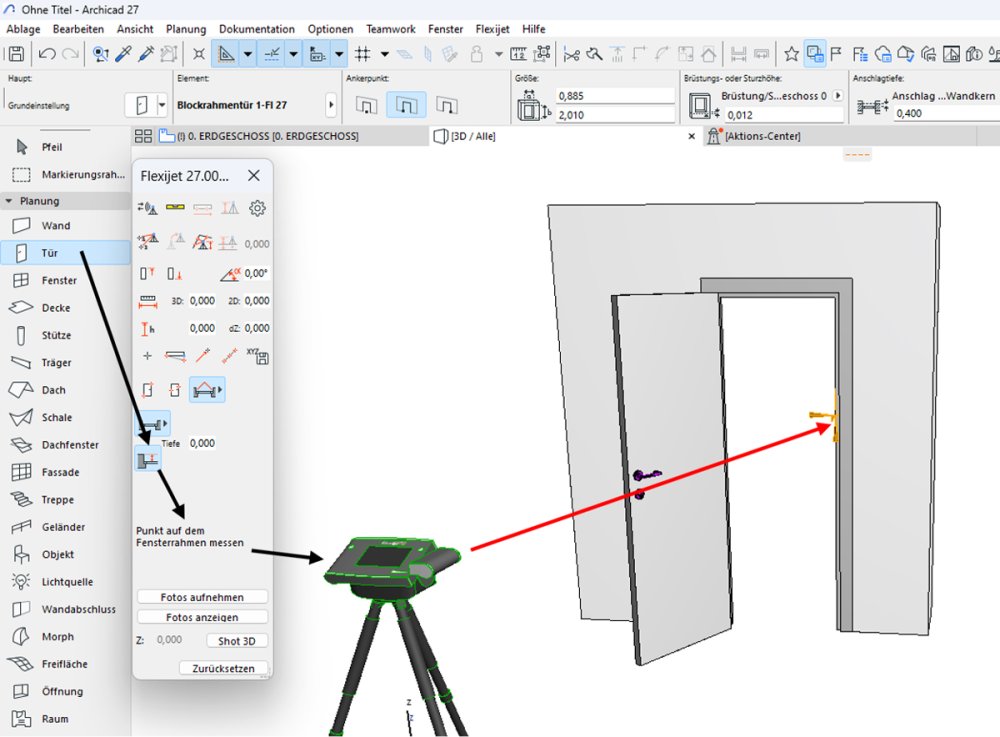
Task: Click Flexijet station positioning icon
Action: pyautogui.click(x=147, y=242)
